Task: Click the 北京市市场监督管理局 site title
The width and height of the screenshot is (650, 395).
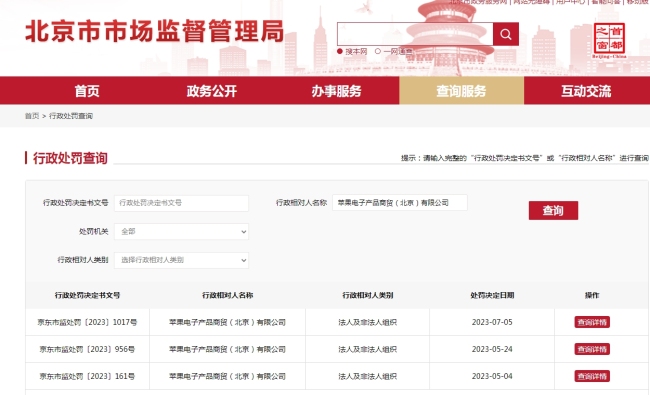Action: click(x=155, y=31)
